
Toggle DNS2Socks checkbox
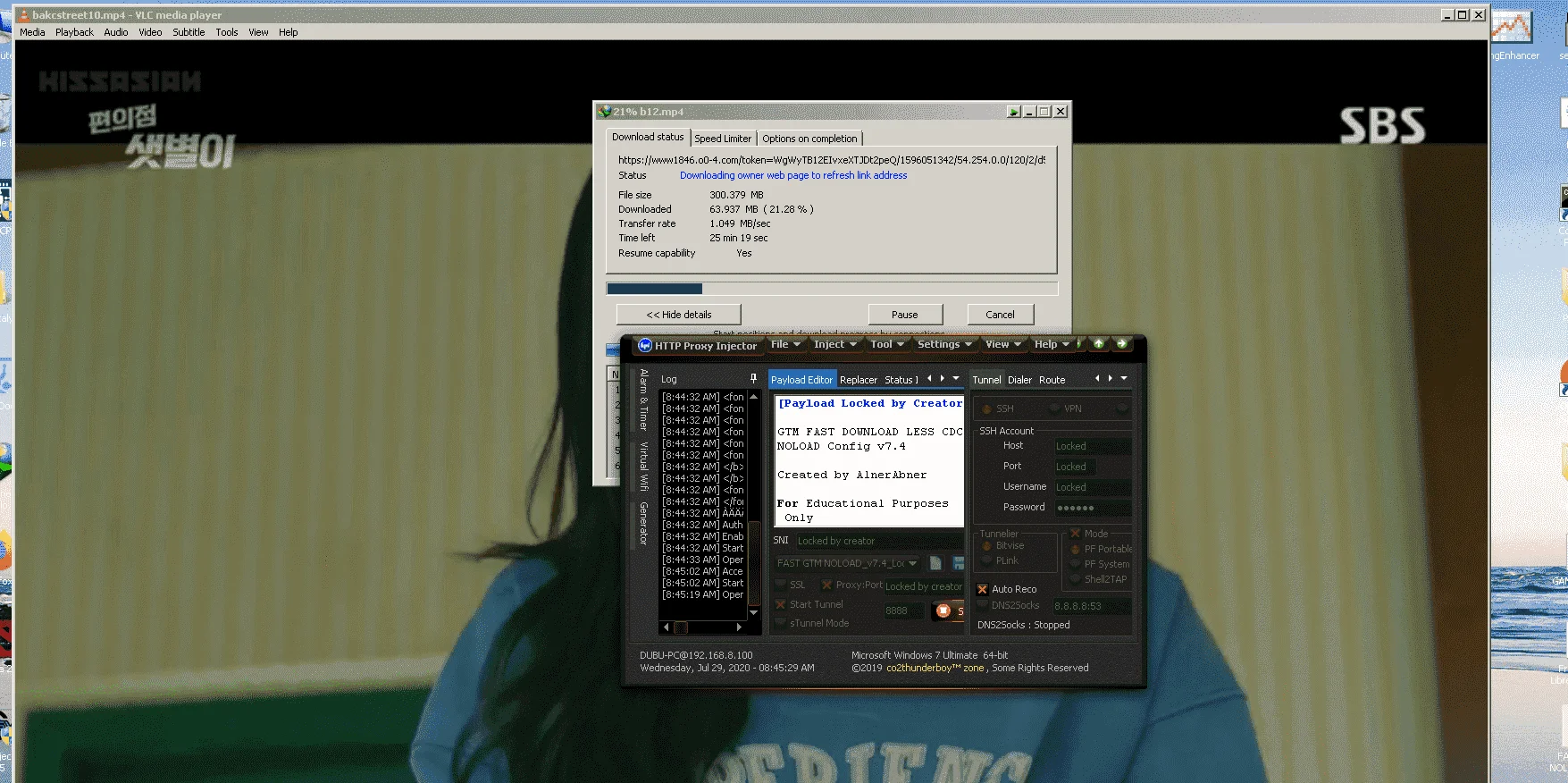(983, 605)
